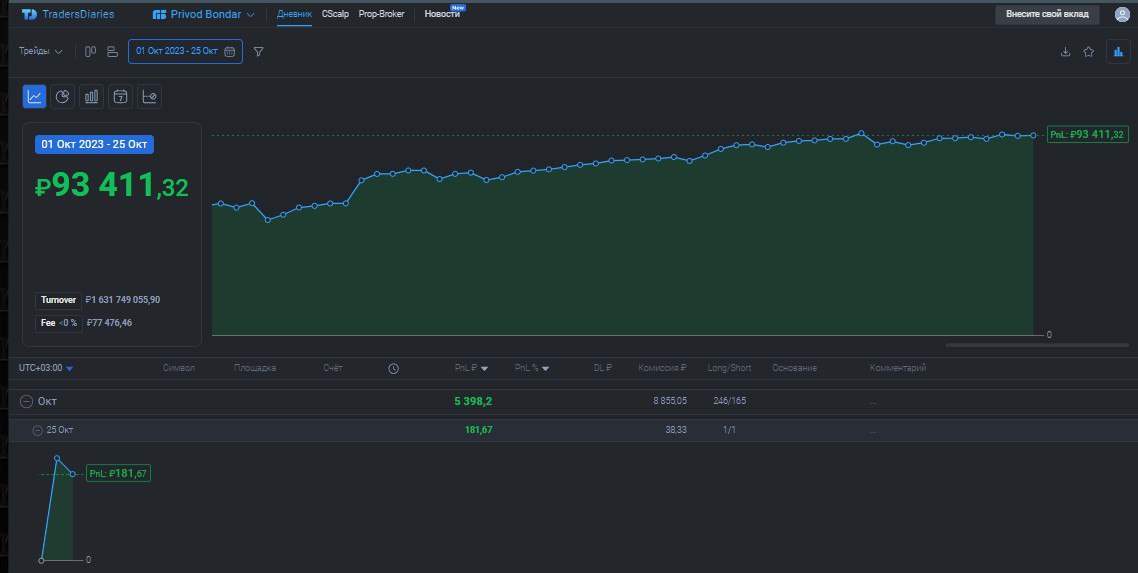Open the date range 01 Окт 2023 - 25 Окт picker
The image size is (1138, 573).
pos(185,51)
